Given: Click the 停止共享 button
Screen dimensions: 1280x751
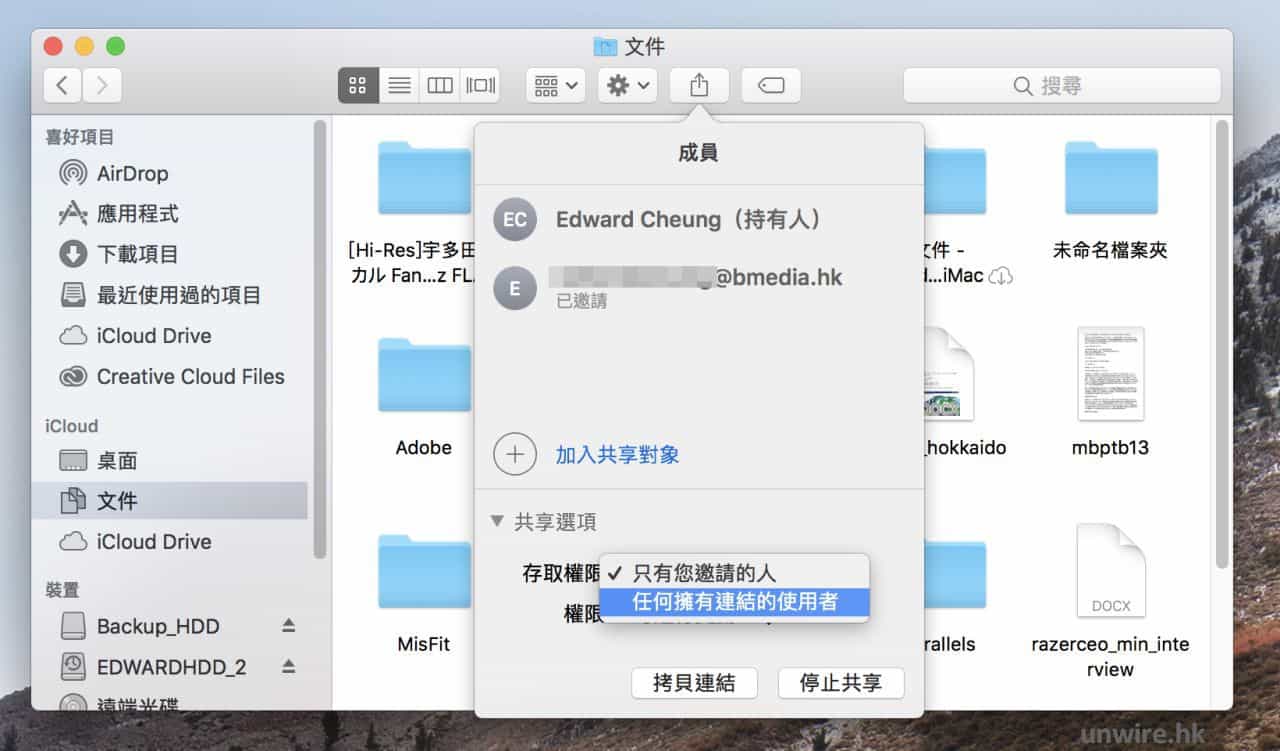Looking at the screenshot, I should pos(840,683).
